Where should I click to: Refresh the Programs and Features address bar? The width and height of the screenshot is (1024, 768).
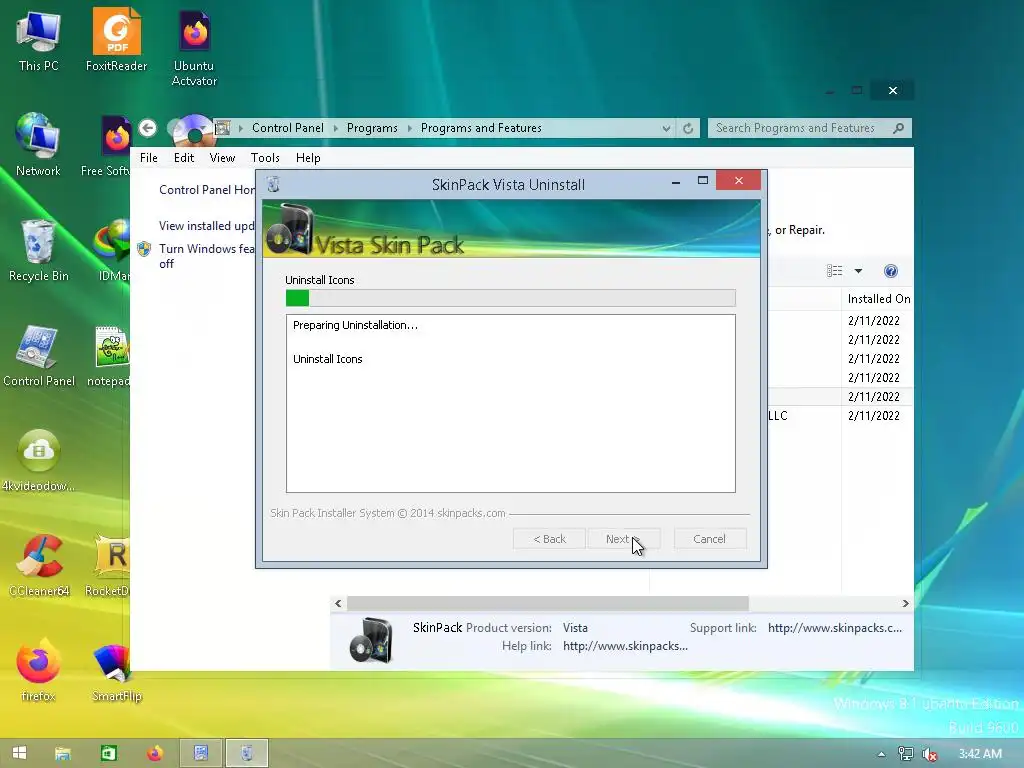point(688,129)
